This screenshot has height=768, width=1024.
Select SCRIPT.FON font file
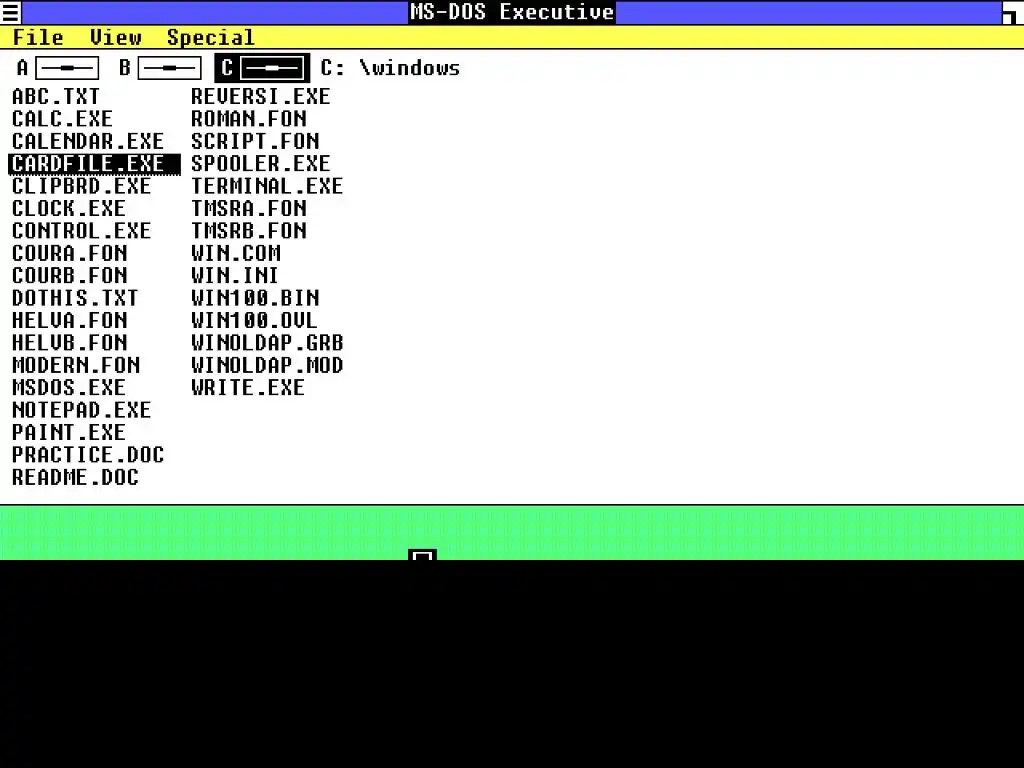tap(255, 141)
